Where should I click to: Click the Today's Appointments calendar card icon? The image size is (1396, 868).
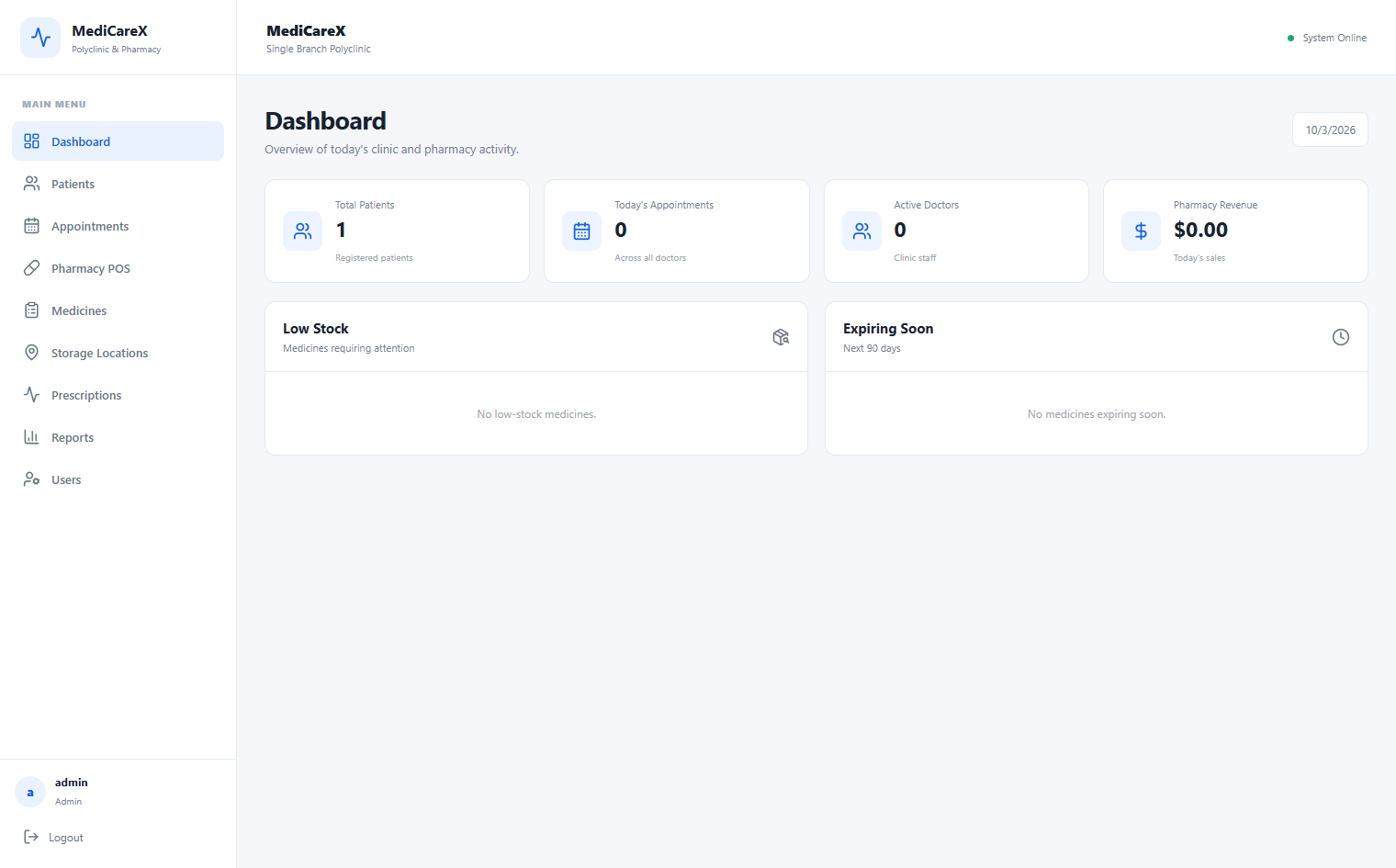(581, 231)
